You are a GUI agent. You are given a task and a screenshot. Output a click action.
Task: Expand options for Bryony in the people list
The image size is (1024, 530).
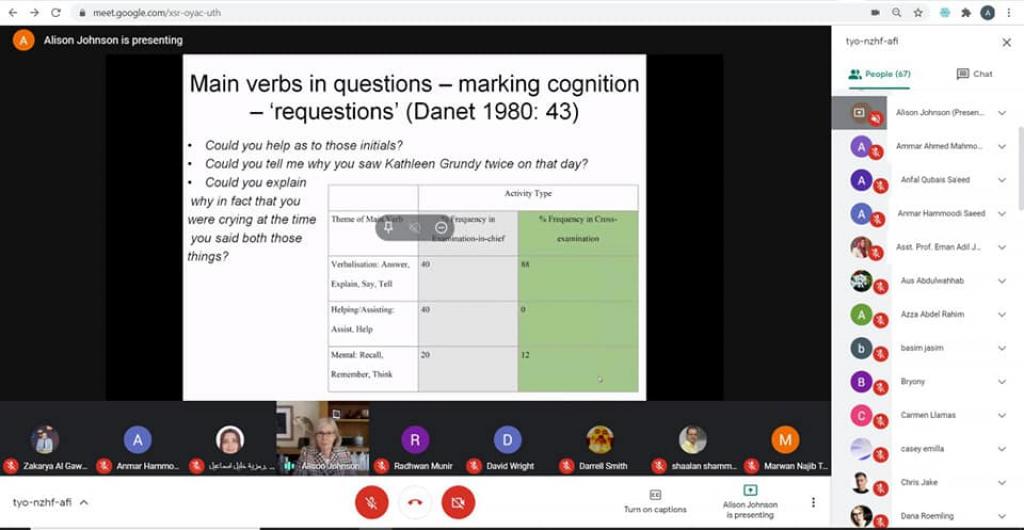click(x=1002, y=381)
